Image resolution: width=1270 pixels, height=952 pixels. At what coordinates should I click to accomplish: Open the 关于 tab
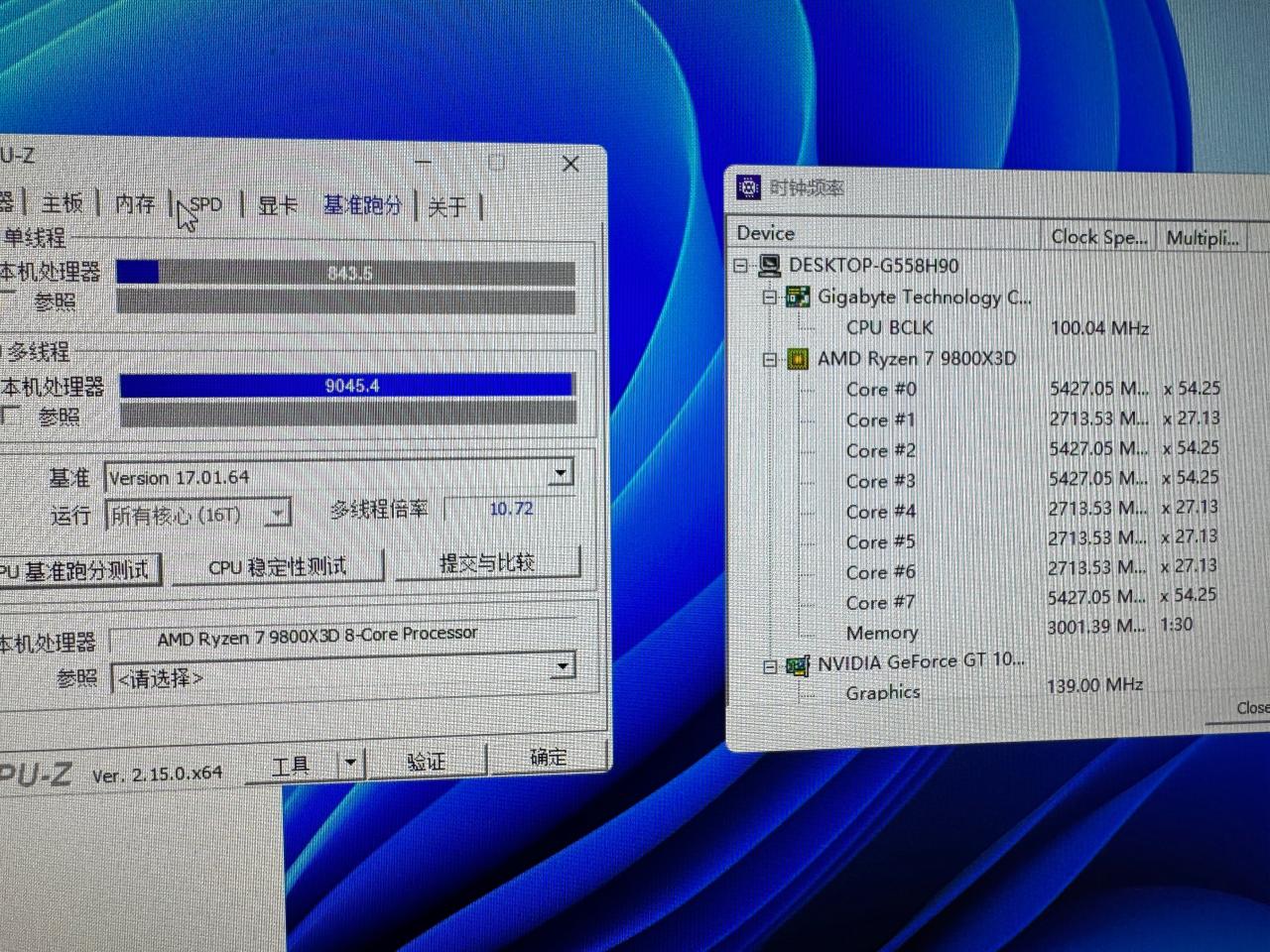click(446, 206)
